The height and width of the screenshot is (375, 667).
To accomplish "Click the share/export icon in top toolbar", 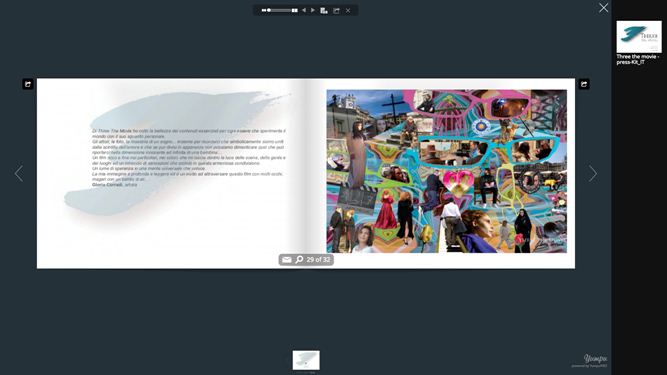I will (x=336, y=10).
